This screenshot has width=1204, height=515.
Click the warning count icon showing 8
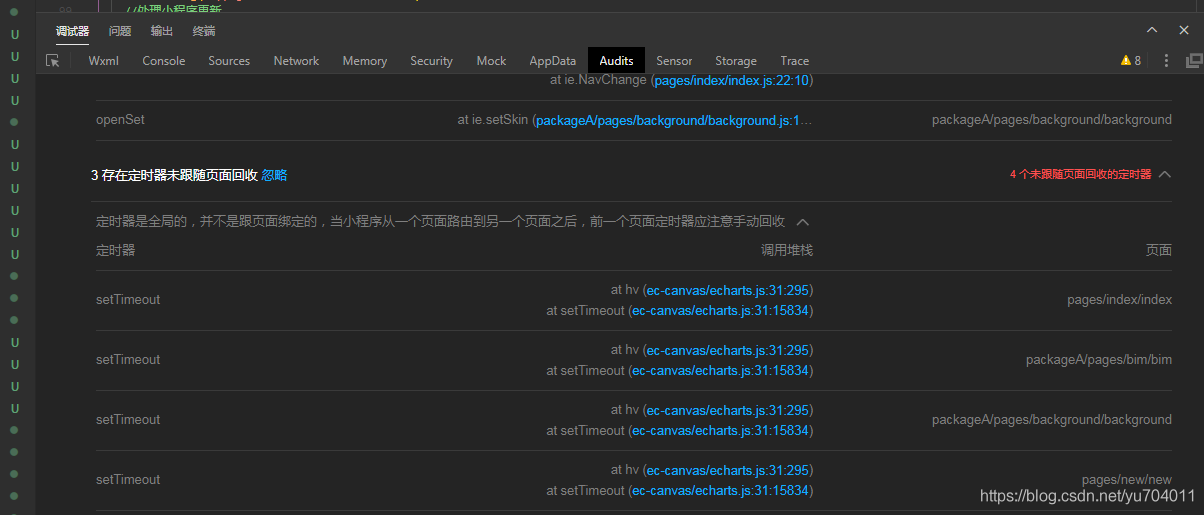coord(1131,61)
